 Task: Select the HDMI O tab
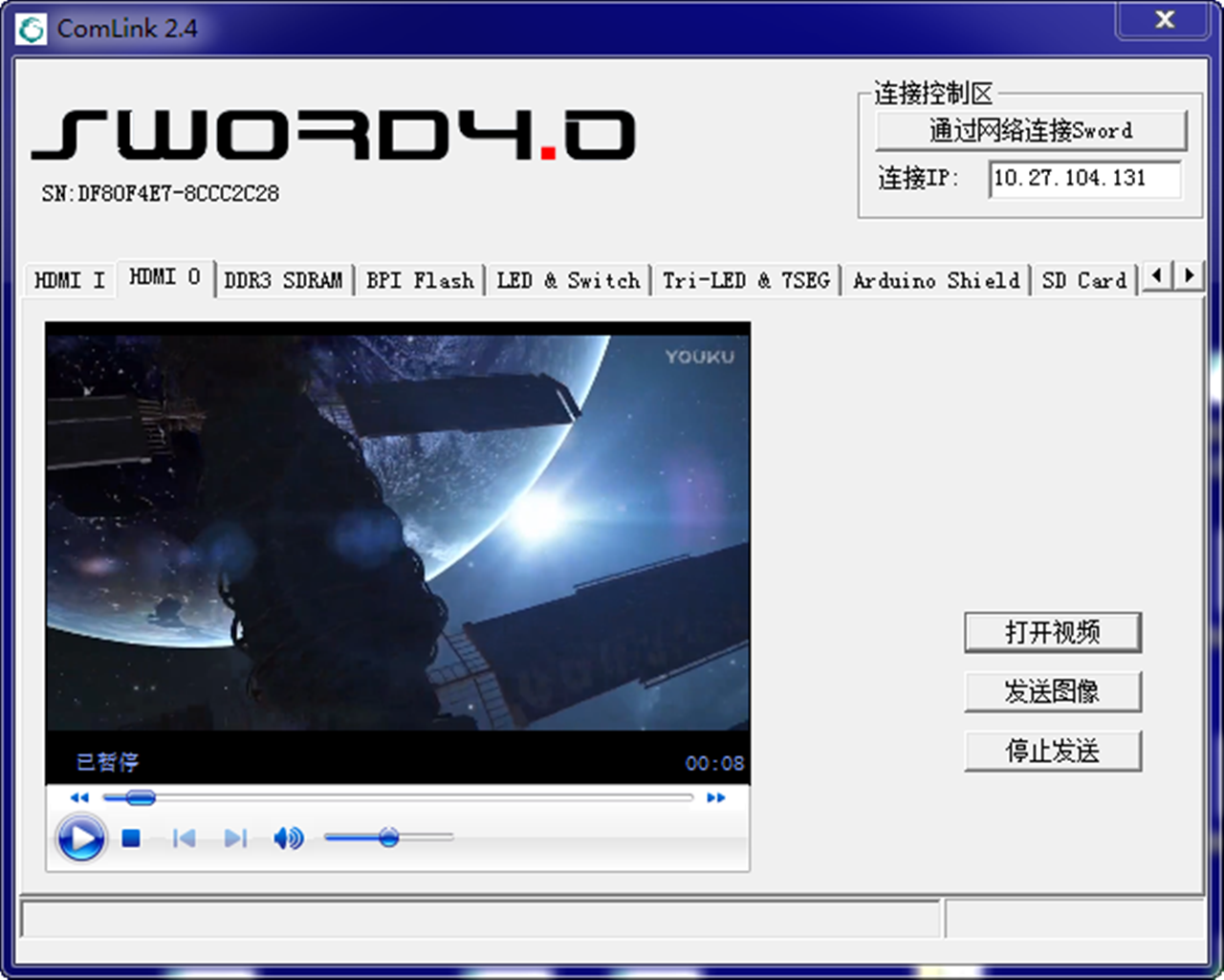[165, 277]
